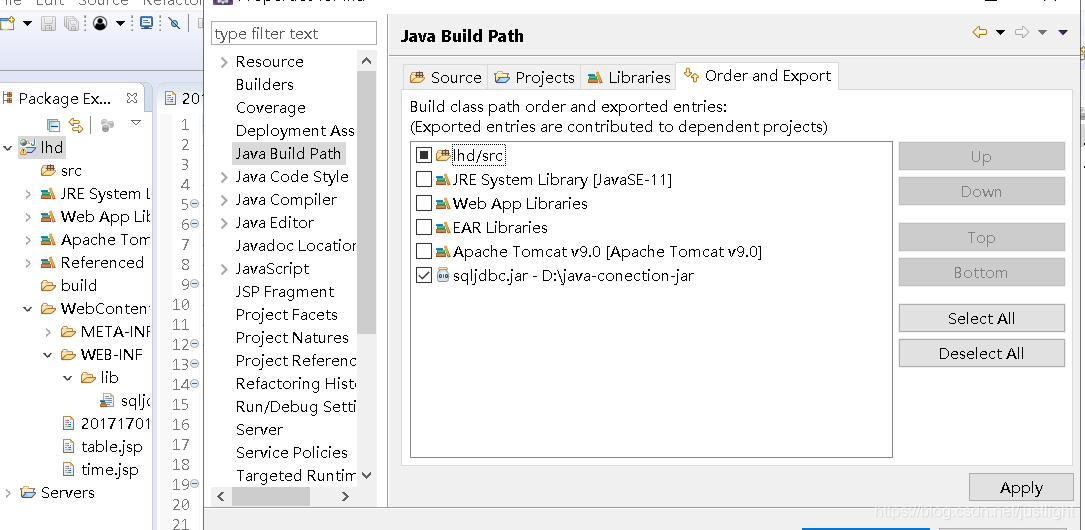Image resolution: width=1085 pixels, height=530 pixels.
Task: Click the editor tab's JSP file icon
Action: (x=170, y=98)
